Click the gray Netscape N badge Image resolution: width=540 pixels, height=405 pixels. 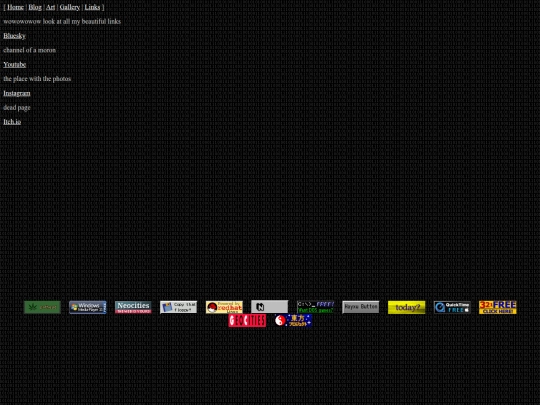pyautogui.click(x=270, y=307)
